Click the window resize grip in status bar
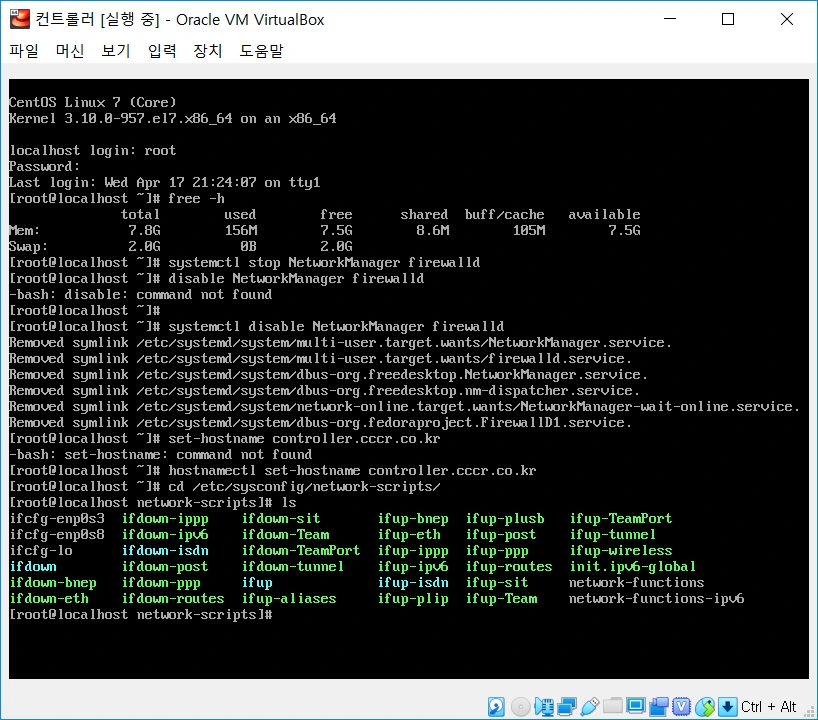 coord(810,712)
